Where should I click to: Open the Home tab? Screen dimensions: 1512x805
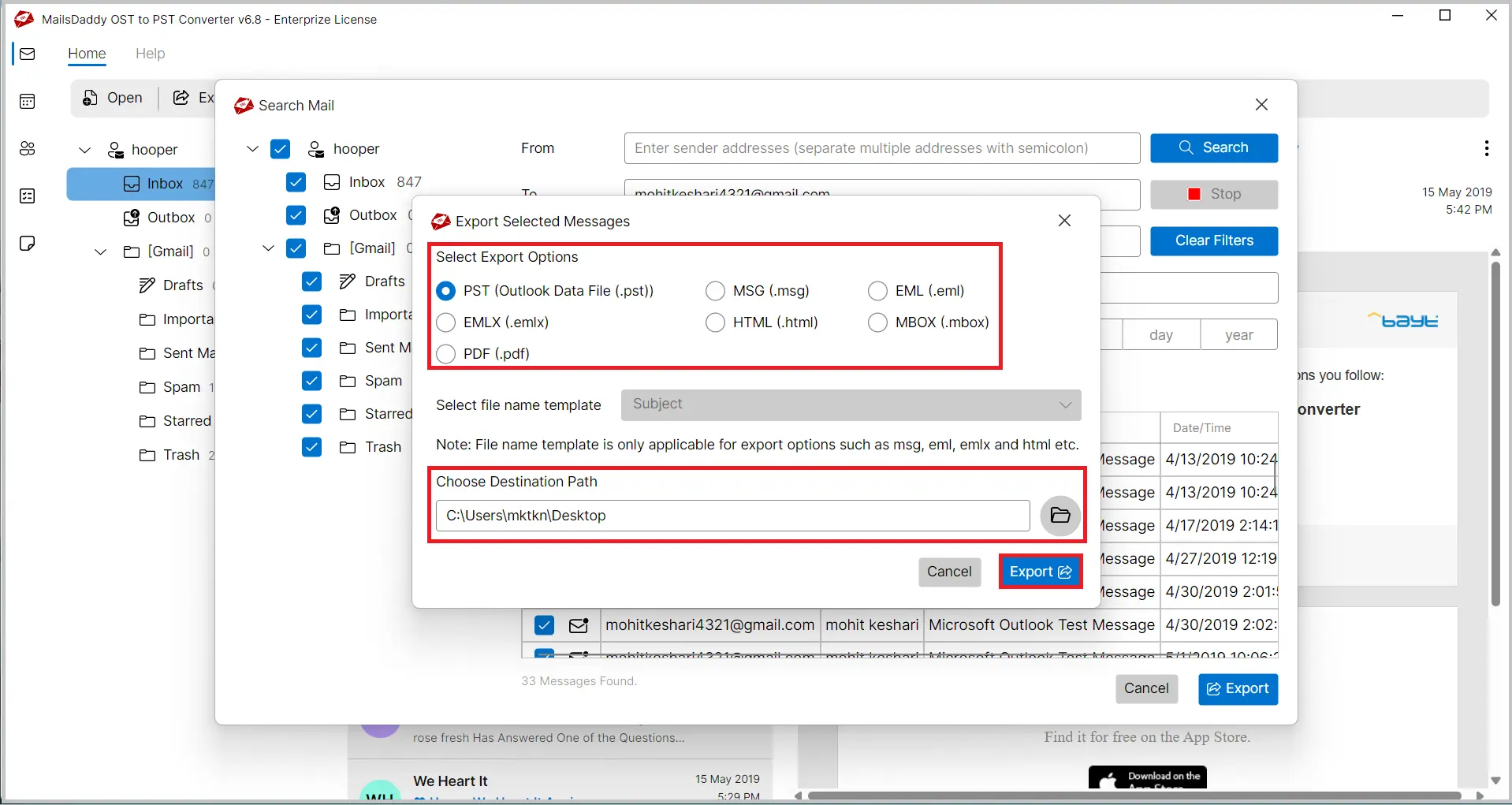pyautogui.click(x=87, y=54)
